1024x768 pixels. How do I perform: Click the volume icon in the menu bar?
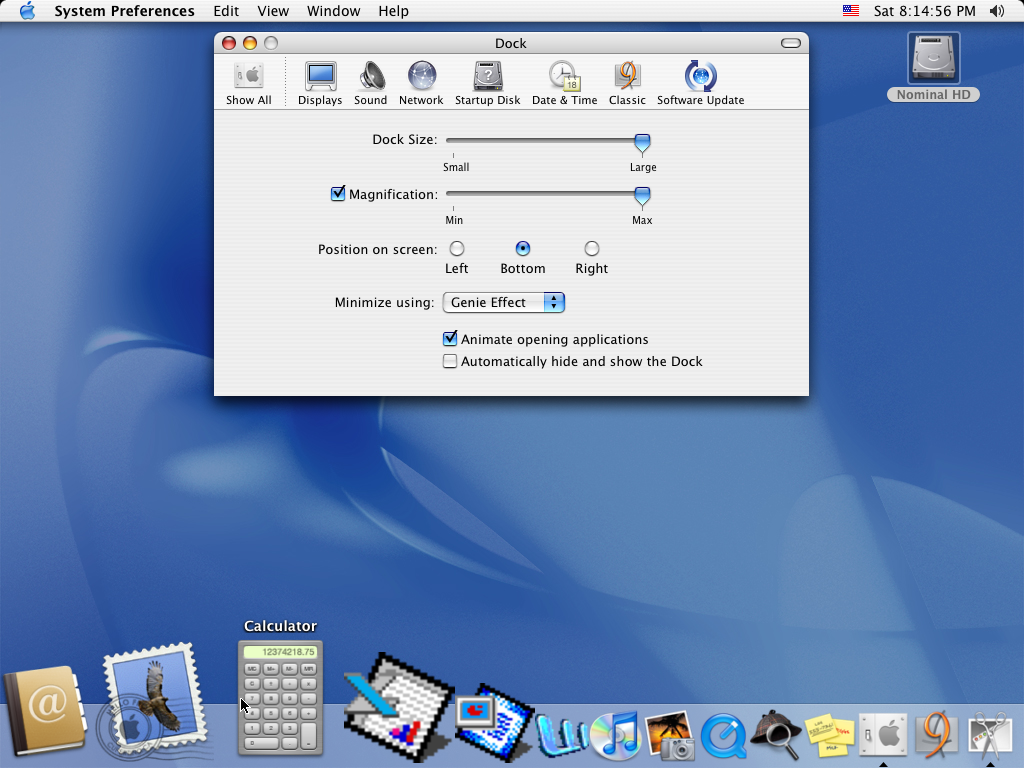coord(997,11)
